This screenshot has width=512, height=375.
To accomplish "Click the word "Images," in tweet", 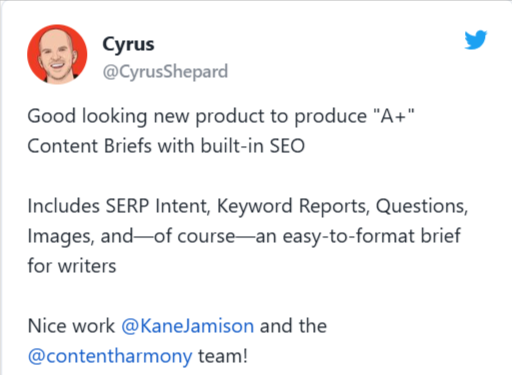I will pos(61,236).
